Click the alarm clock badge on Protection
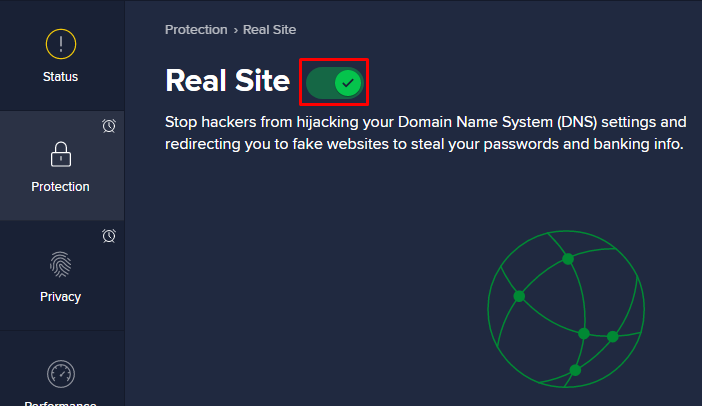The width and height of the screenshot is (702, 406). click(x=109, y=126)
